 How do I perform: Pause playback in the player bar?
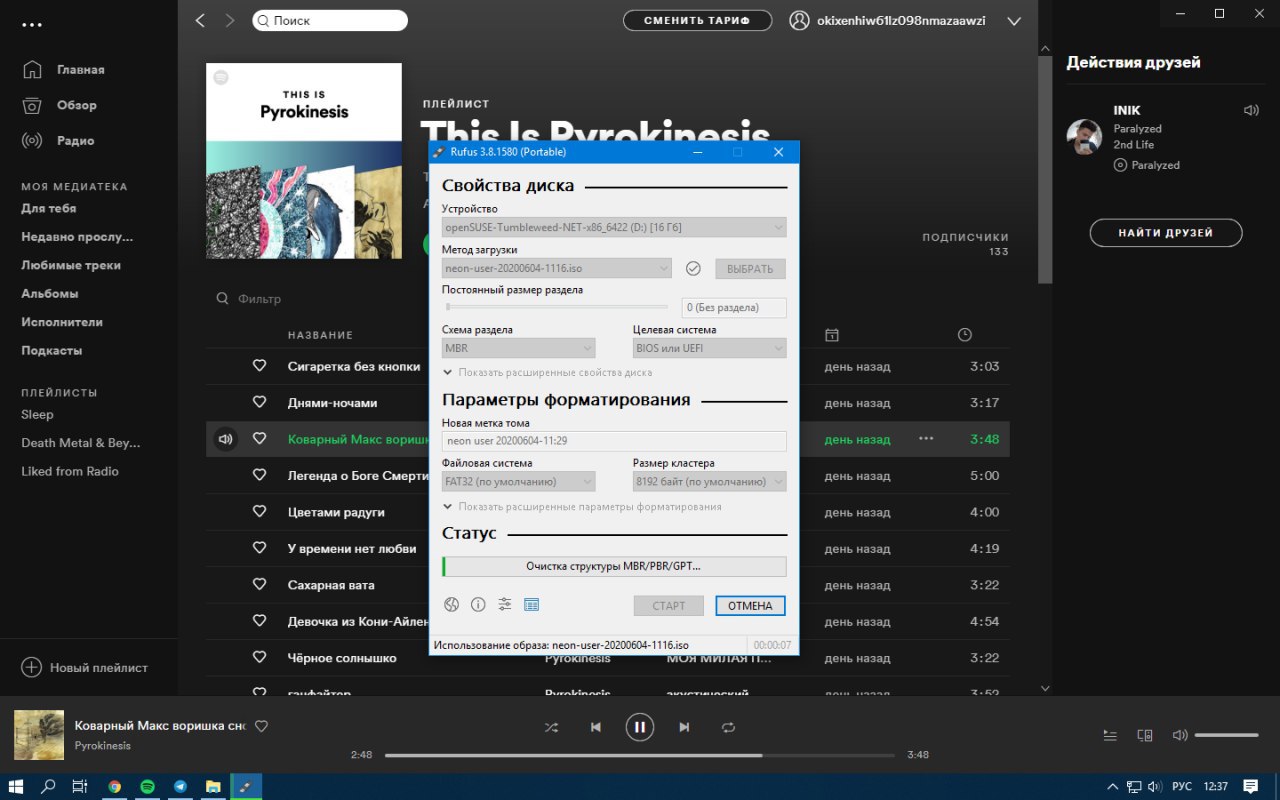640,727
